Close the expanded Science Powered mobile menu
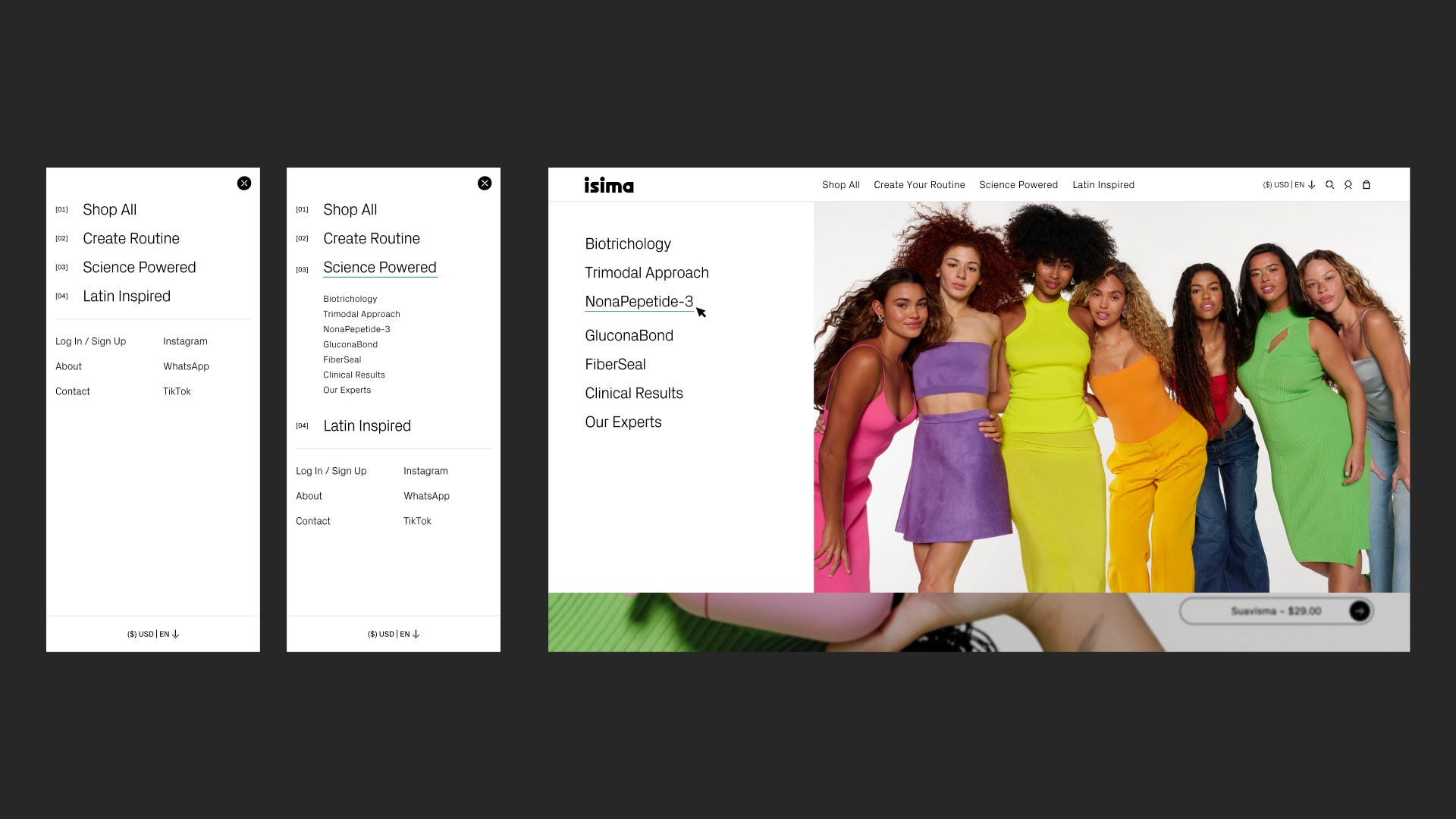The image size is (1456, 819). tap(485, 184)
